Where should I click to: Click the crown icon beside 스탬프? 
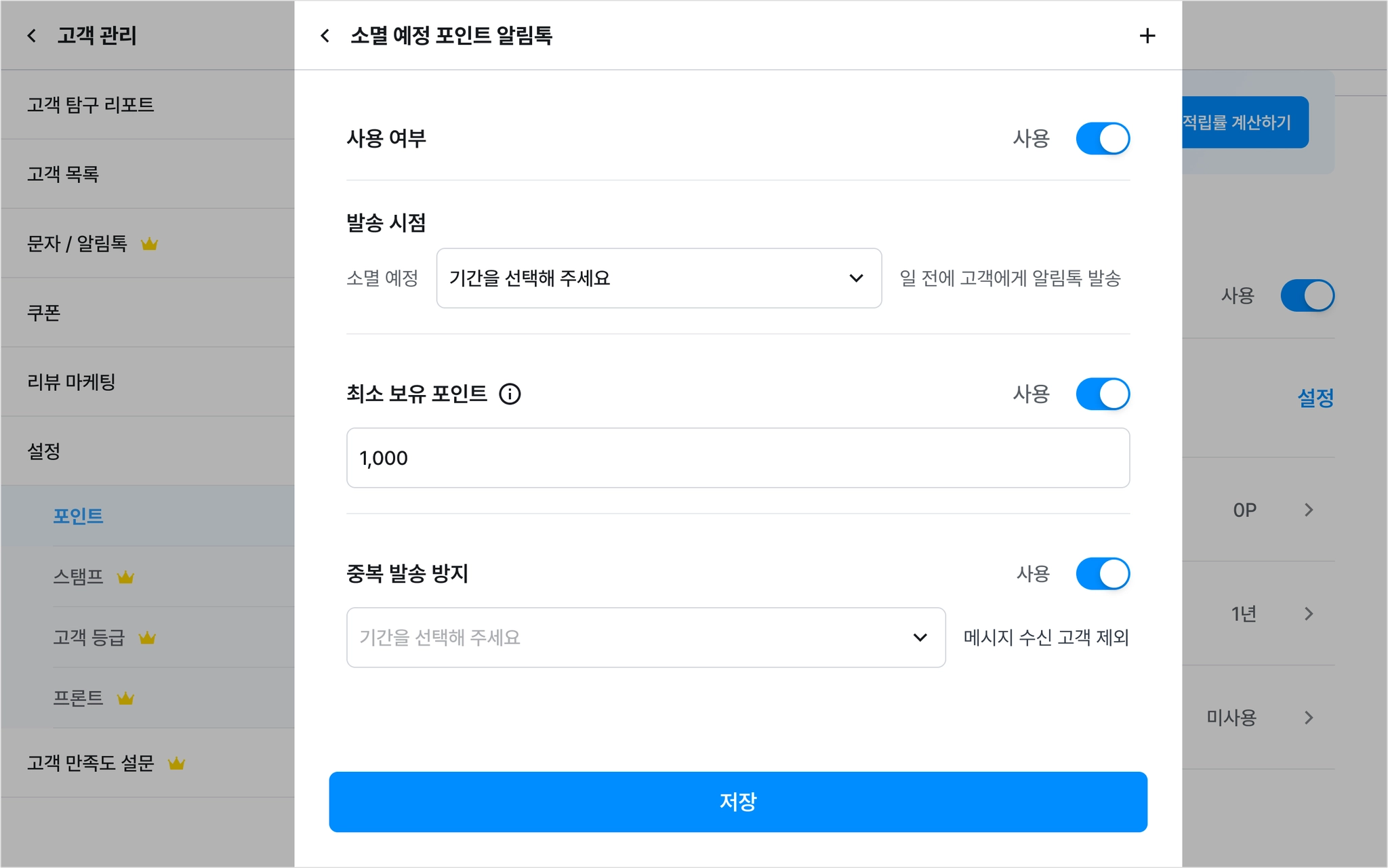[x=125, y=577]
